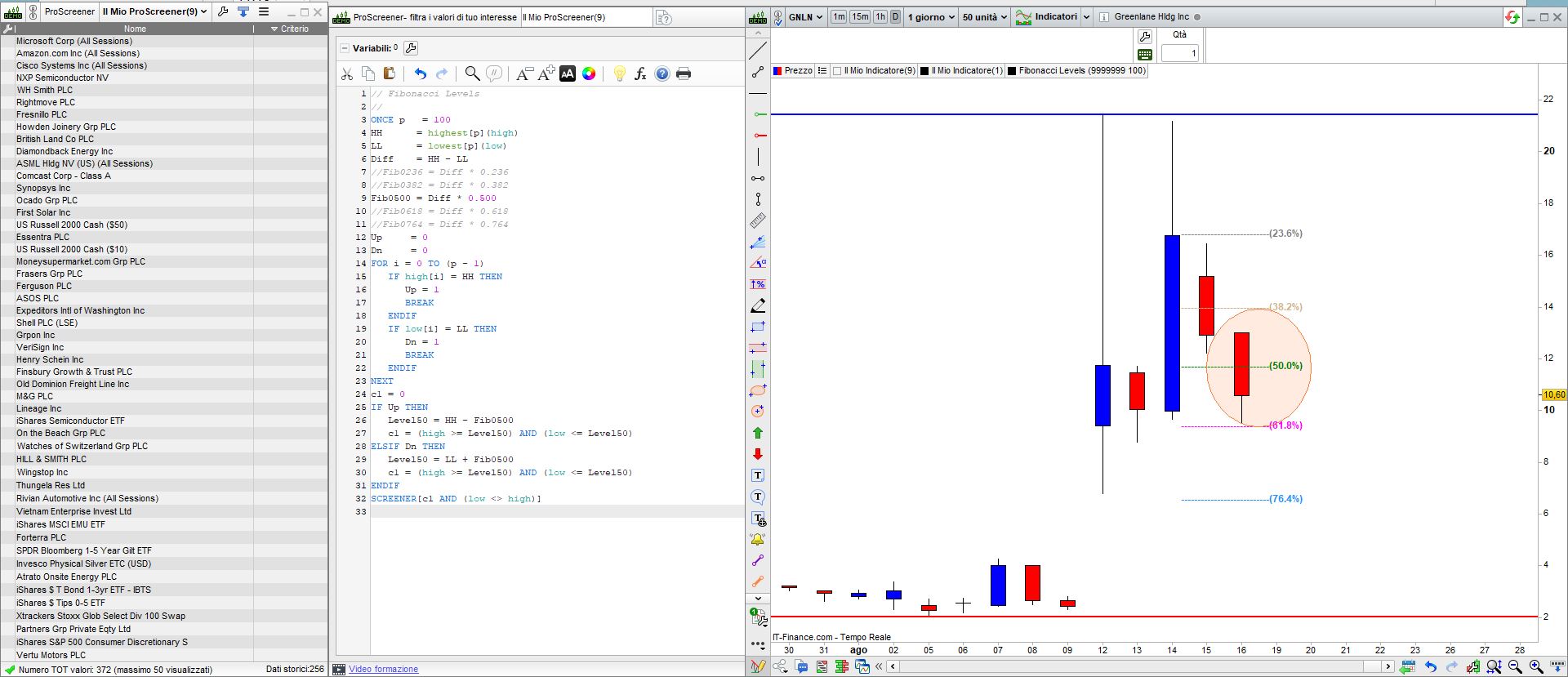Image resolution: width=1568 pixels, height=677 pixels.
Task: Click the lightbulb hint icon
Action: (619, 74)
